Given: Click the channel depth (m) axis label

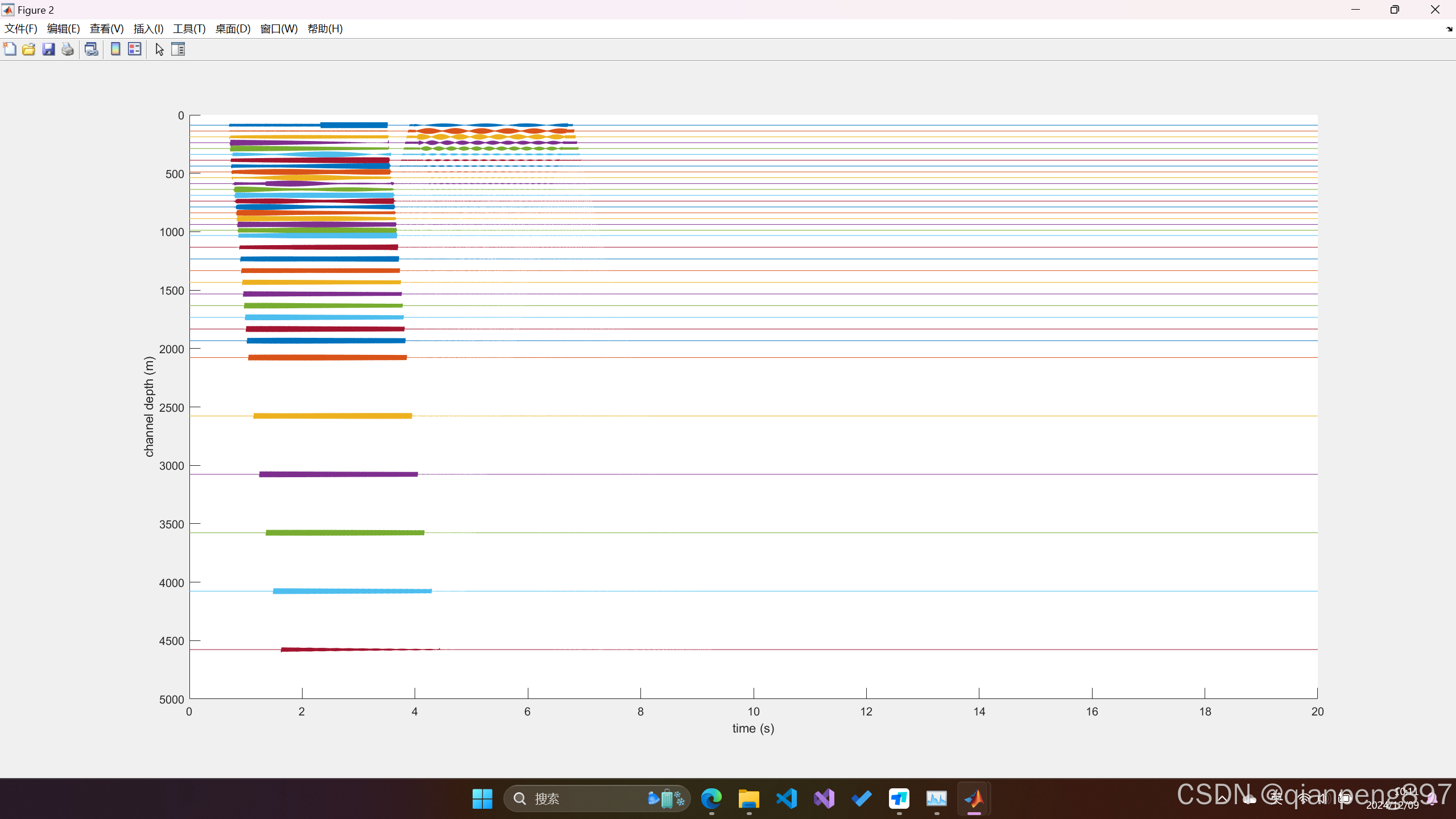Looking at the screenshot, I should (x=149, y=406).
